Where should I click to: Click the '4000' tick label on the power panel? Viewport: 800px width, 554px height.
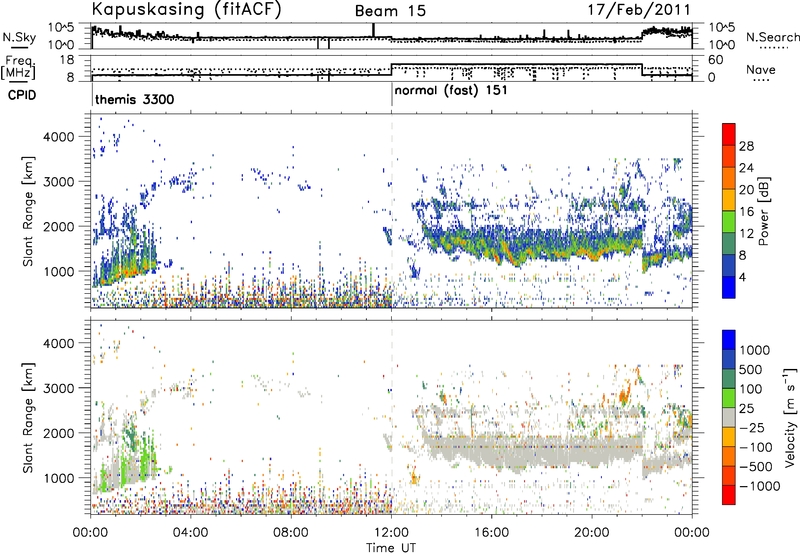click(59, 137)
